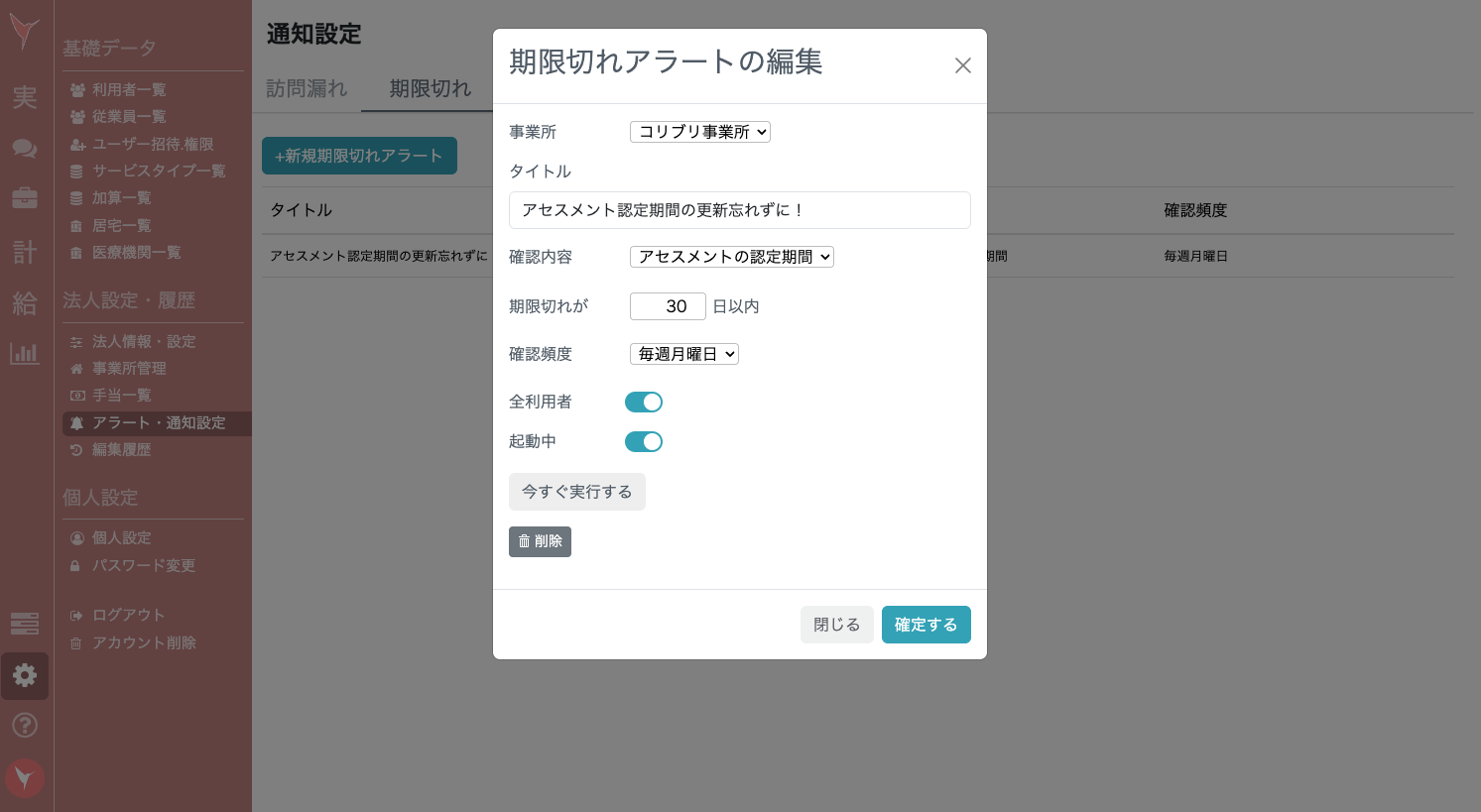1481x812 pixels.
Task: Open the chat speech bubble icon in sidebar
Action: (25, 149)
